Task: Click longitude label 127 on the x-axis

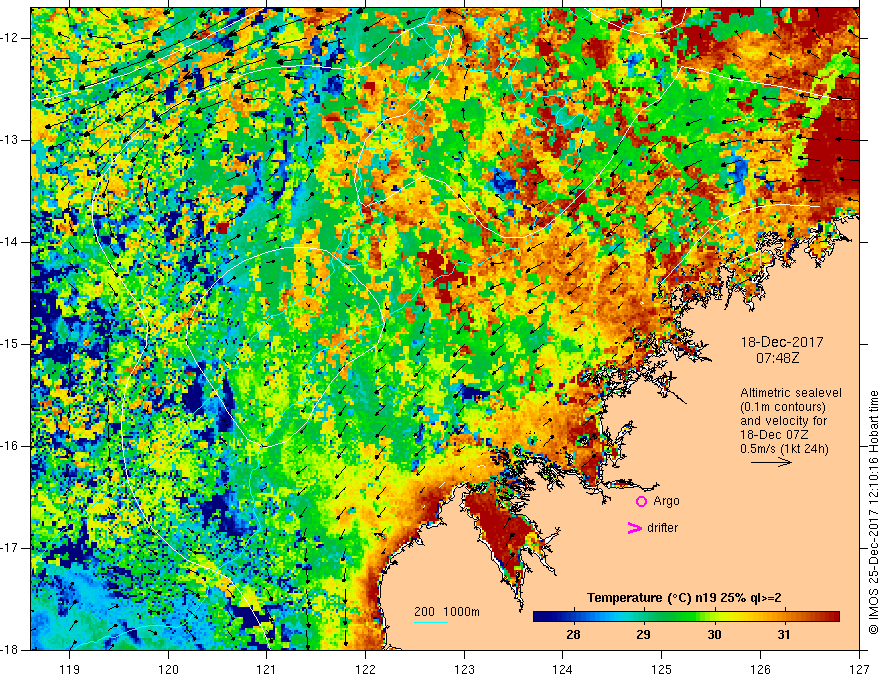Action: pos(859,669)
